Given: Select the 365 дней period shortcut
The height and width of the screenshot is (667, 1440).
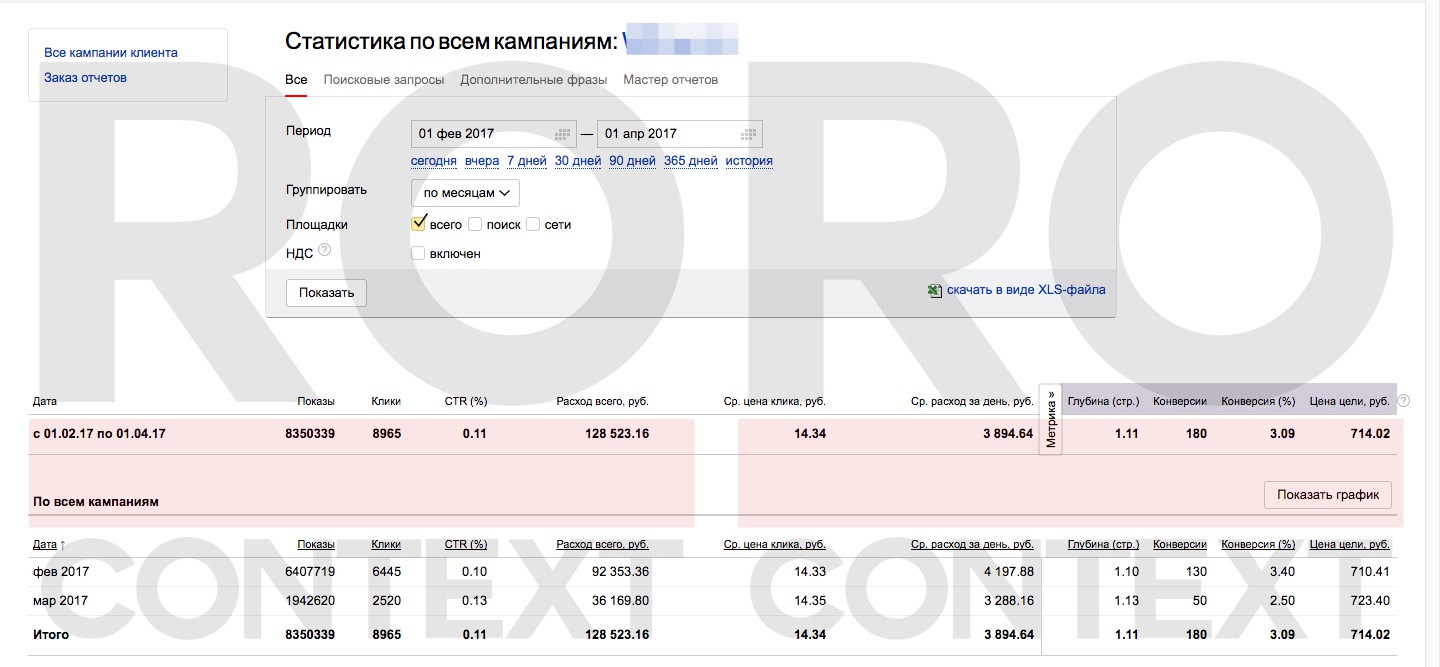Looking at the screenshot, I should 691,161.
